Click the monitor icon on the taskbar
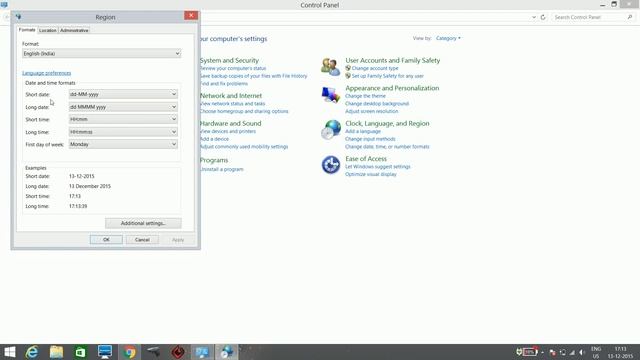Image resolution: width=640 pixels, height=360 pixels. click(x=105, y=352)
